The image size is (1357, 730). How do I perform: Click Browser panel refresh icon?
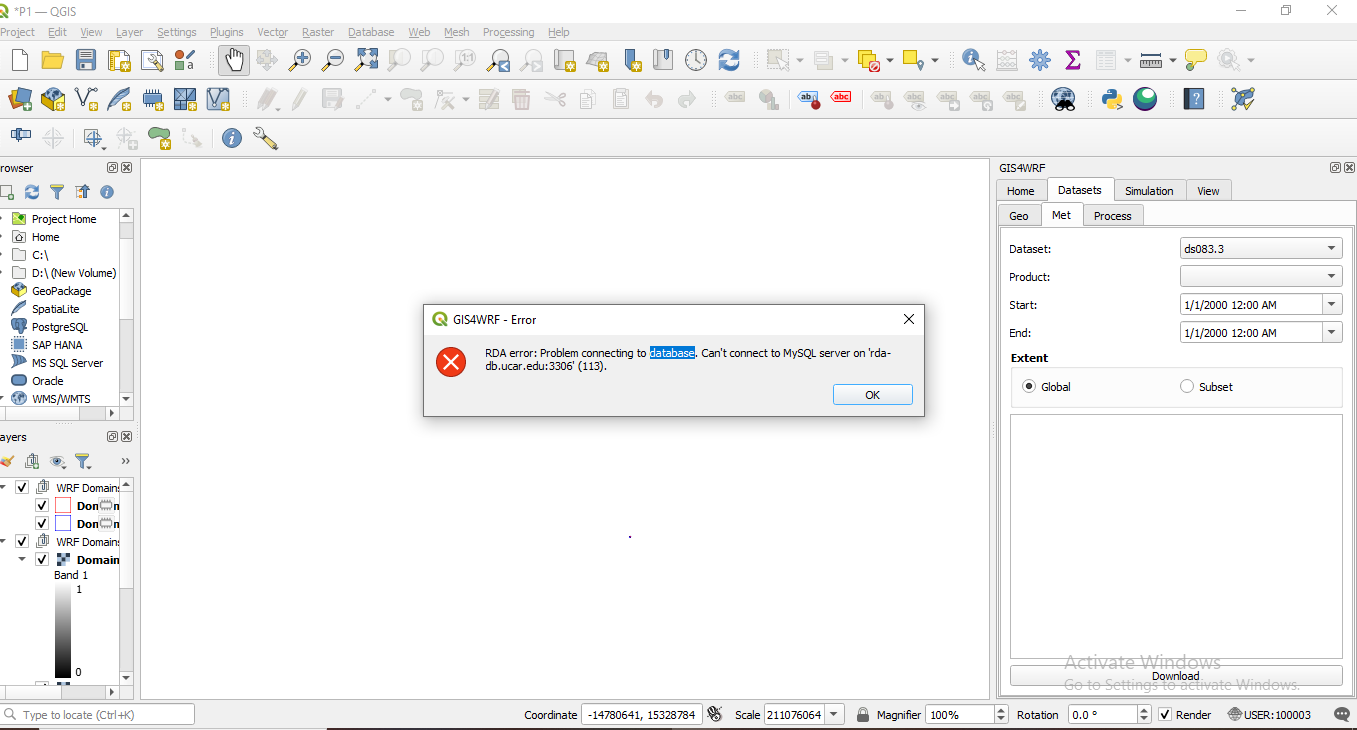tap(32, 192)
